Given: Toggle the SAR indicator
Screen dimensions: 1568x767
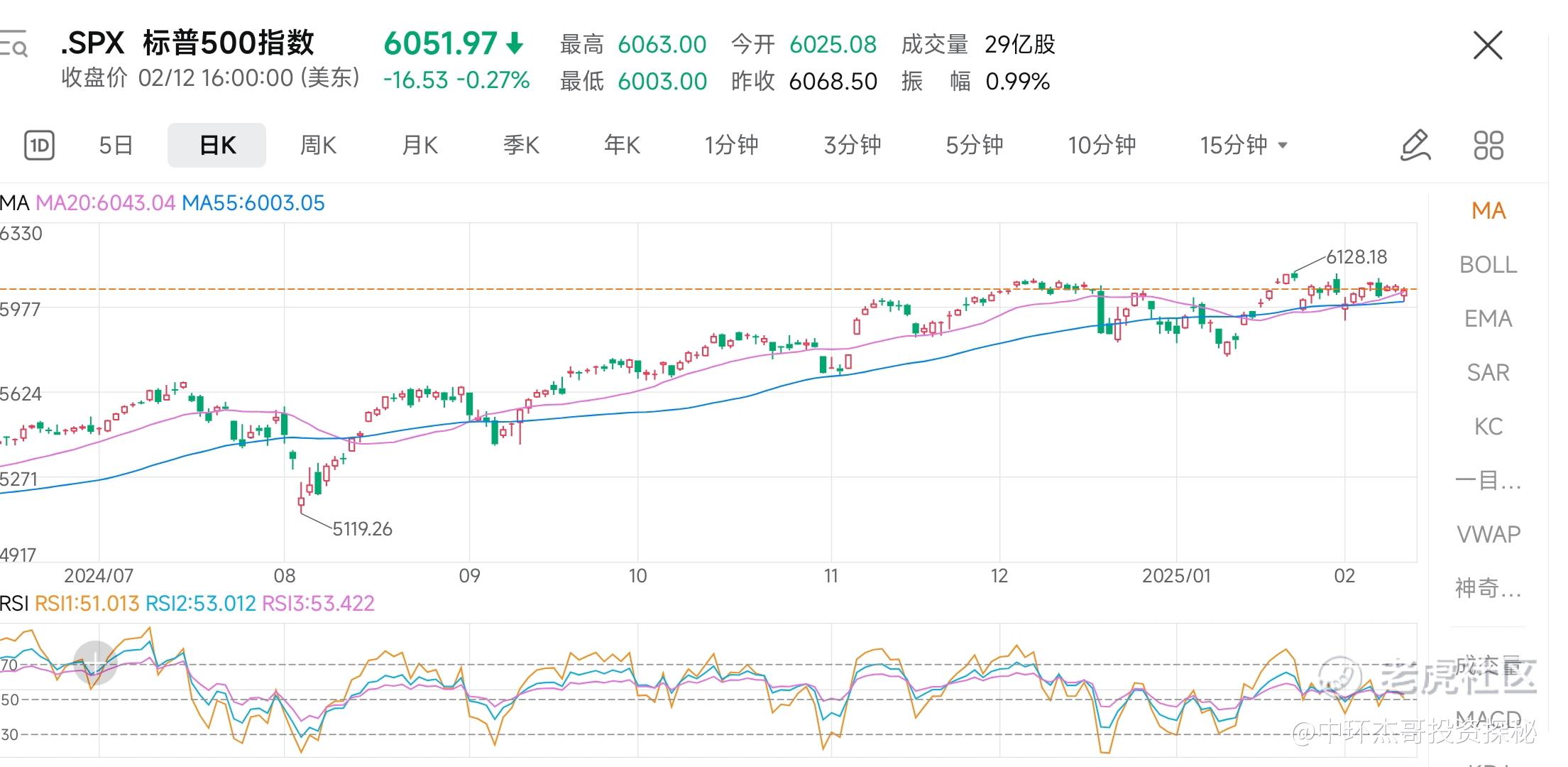Looking at the screenshot, I should pyautogui.click(x=1488, y=373).
